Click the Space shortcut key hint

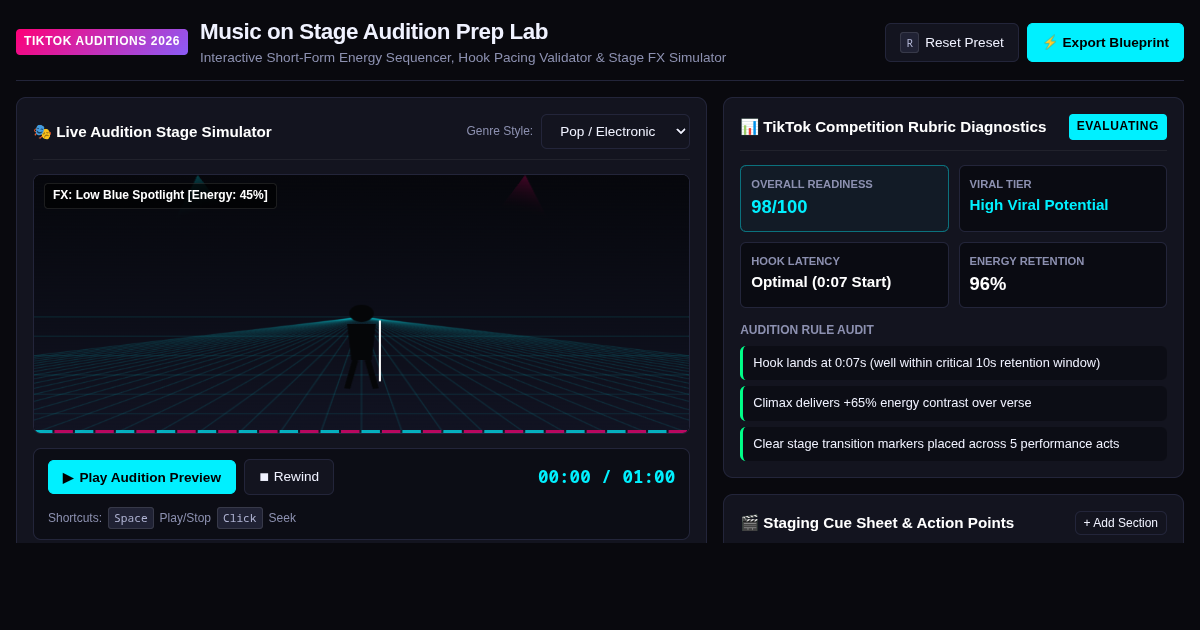tap(131, 518)
